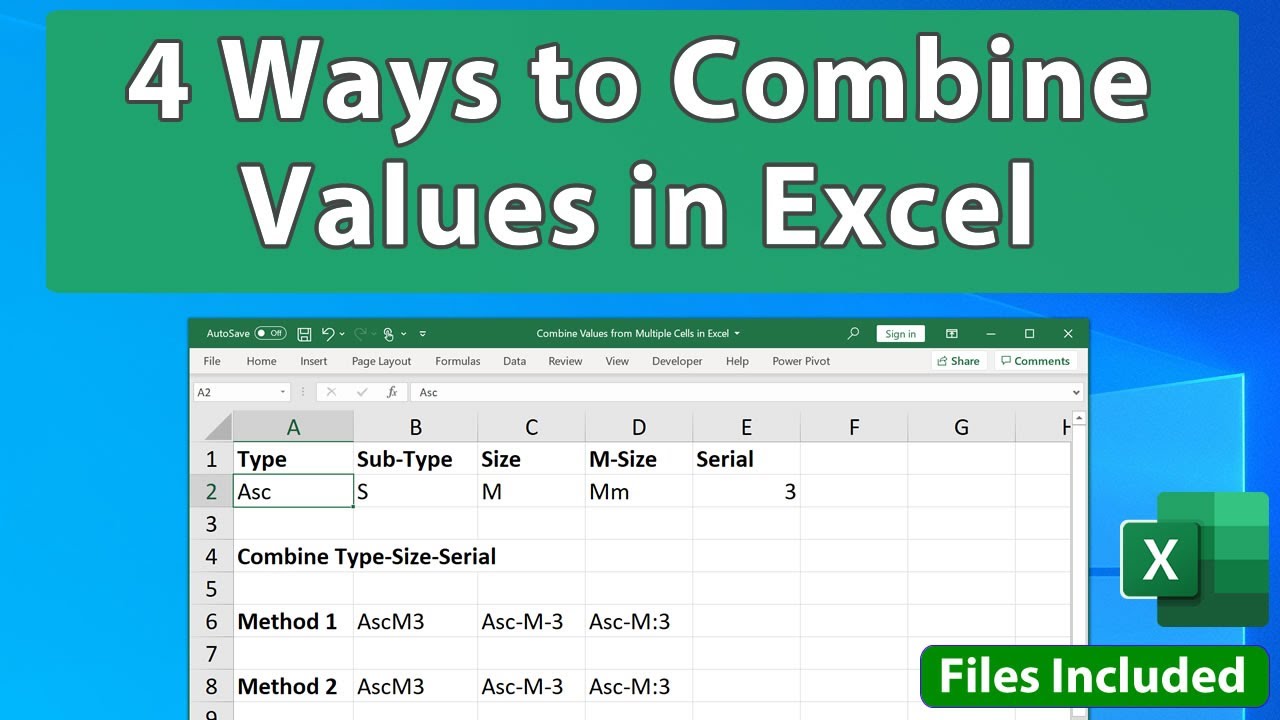The image size is (1280, 720).
Task: Open Customize Quick Access Toolbar dropdown
Action: click(x=423, y=334)
